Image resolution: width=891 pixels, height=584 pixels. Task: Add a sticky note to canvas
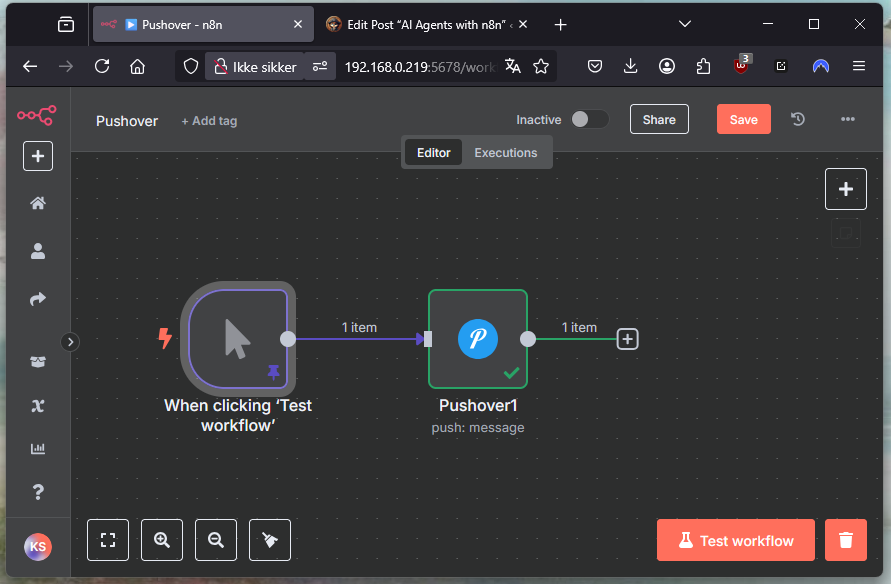pyautogui.click(x=846, y=233)
